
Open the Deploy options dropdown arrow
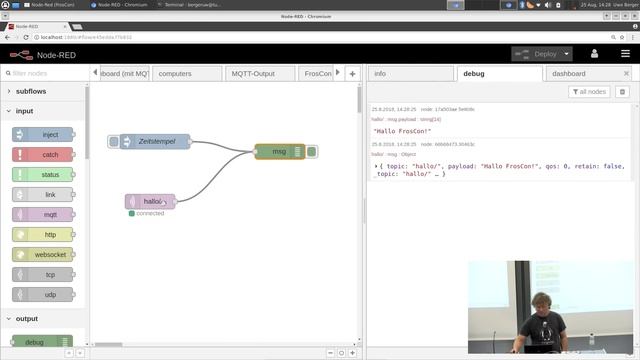[x=567, y=54]
